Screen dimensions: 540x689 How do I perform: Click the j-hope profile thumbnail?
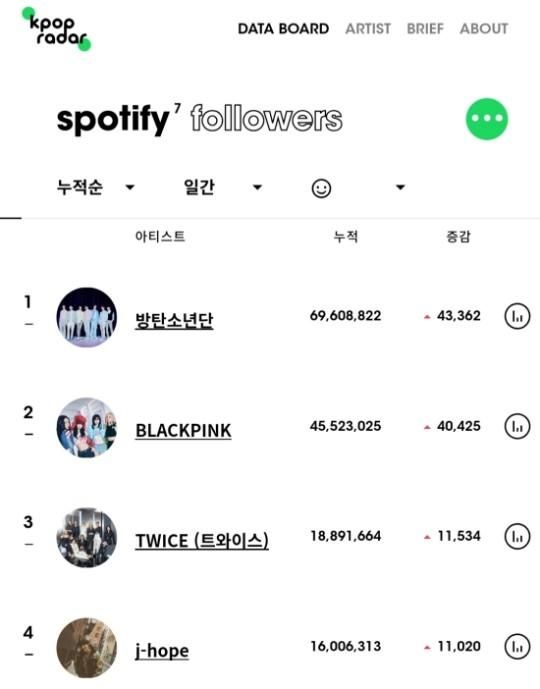87,648
